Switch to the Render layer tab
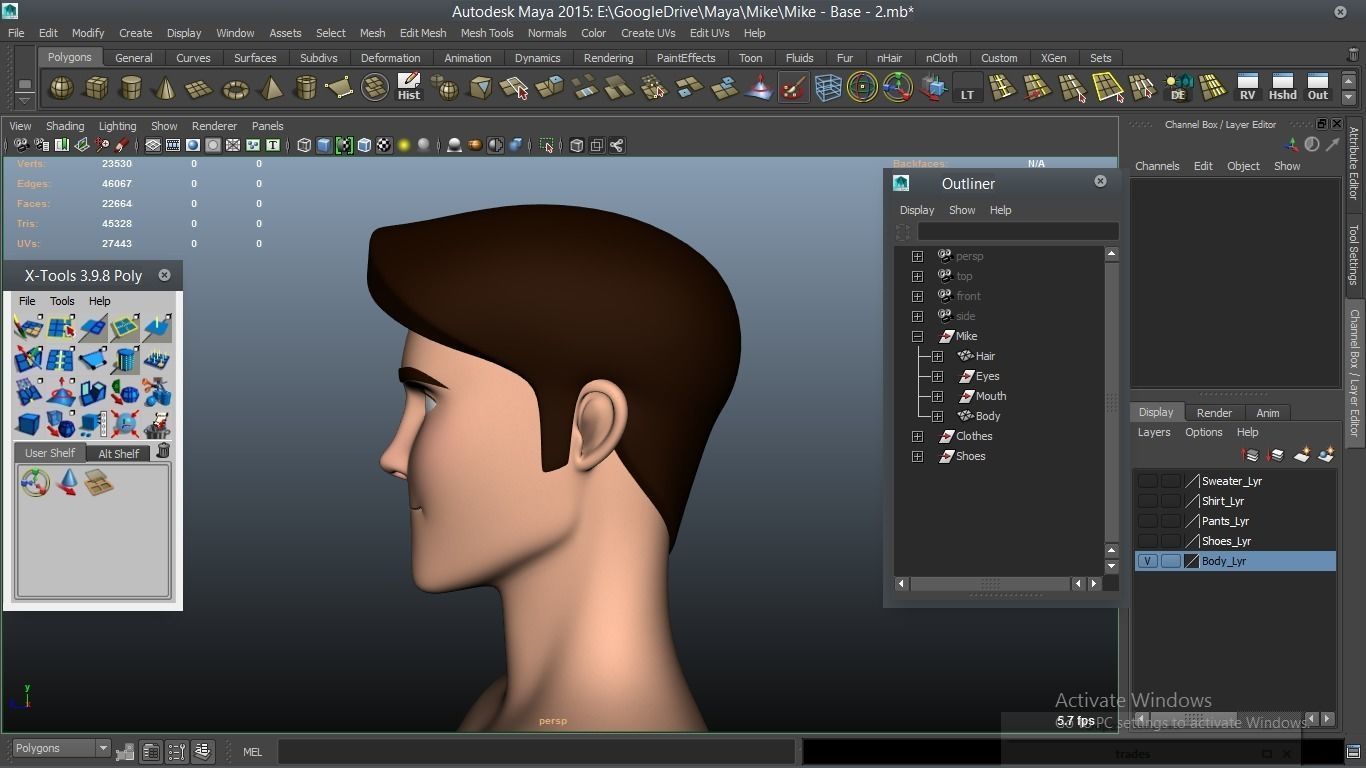1366x768 pixels. [1214, 412]
